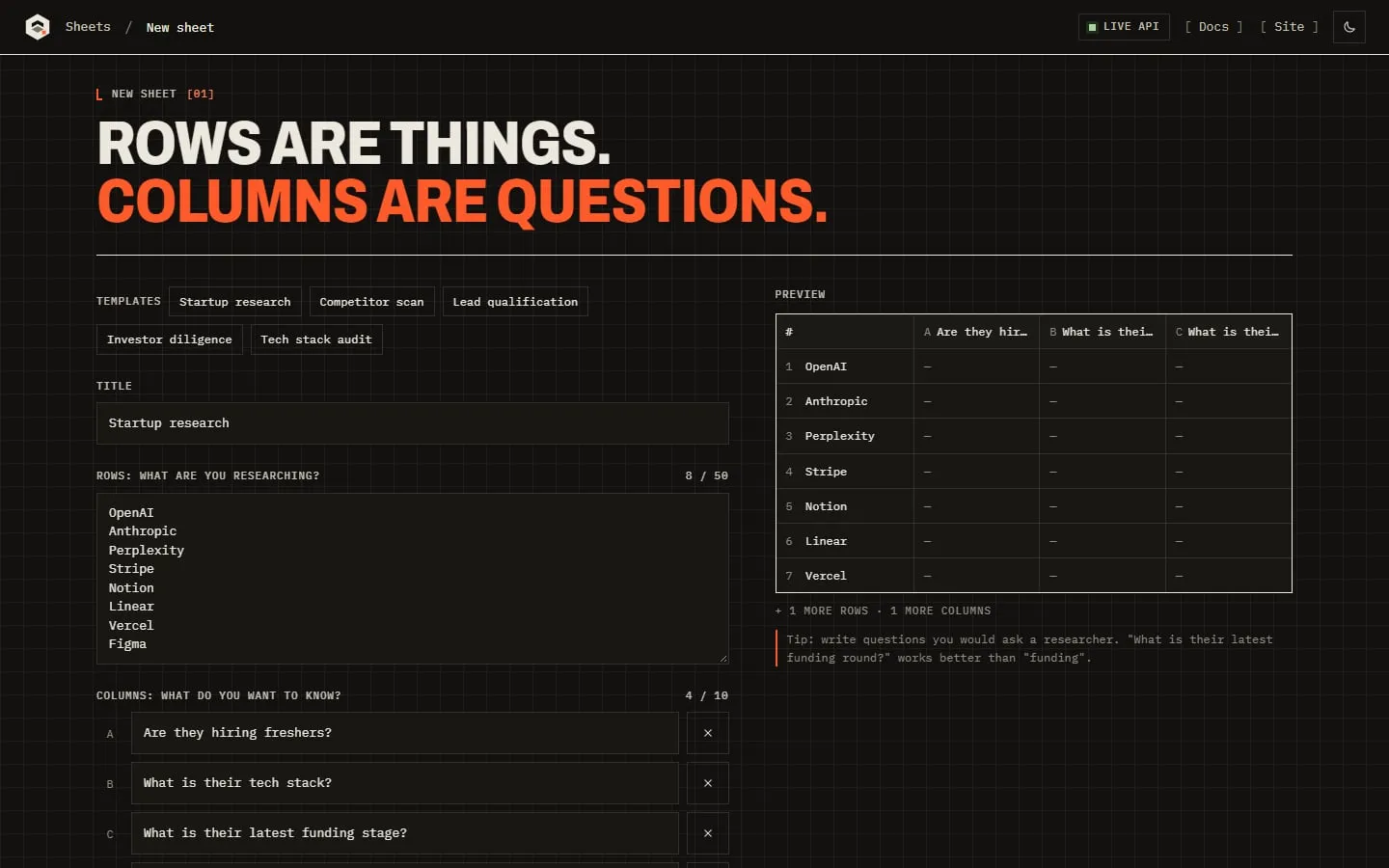
Task: Open the Docs link
Action: point(1213,27)
